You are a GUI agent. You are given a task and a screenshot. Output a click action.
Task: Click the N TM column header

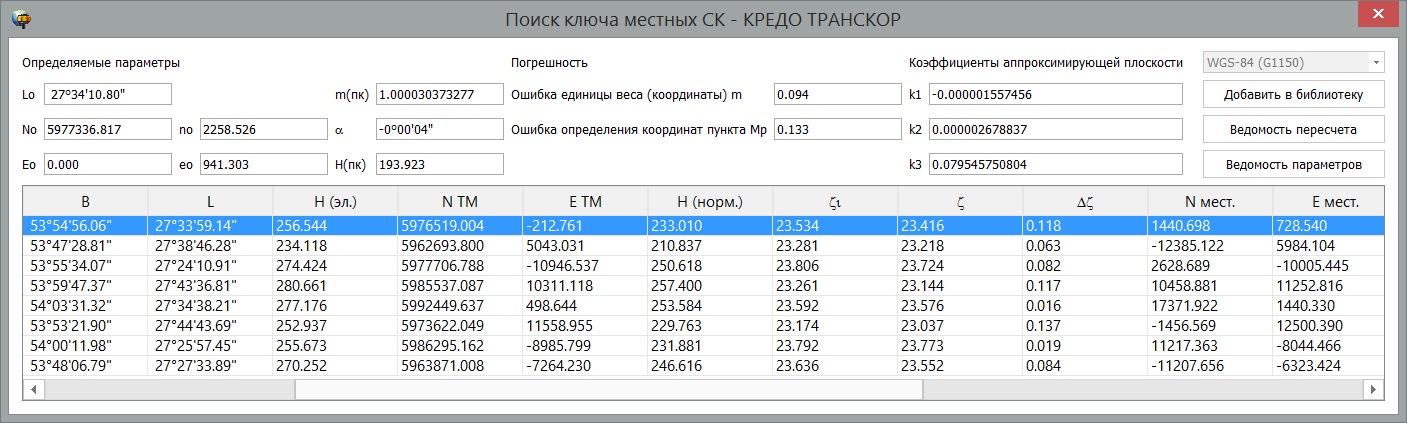pyautogui.click(x=460, y=201)
